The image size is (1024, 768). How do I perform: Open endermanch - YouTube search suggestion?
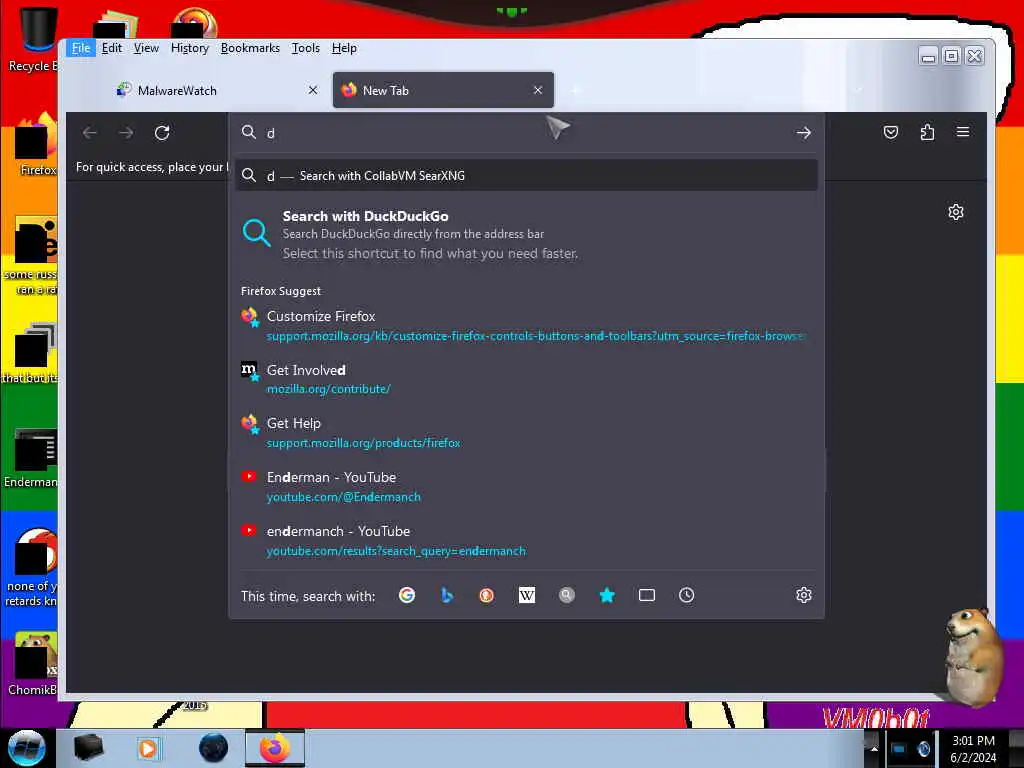526,540
